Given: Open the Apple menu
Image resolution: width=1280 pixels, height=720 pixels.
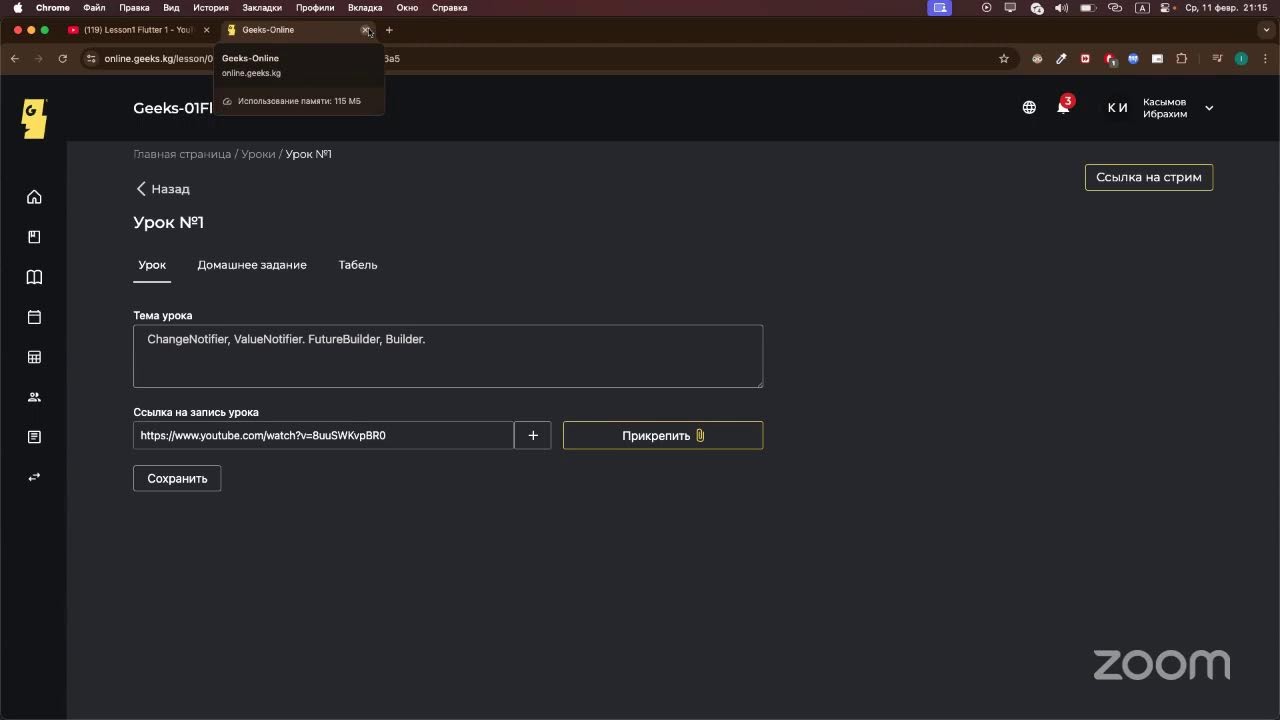Looking at the screenshot, I should coord(17,8).
